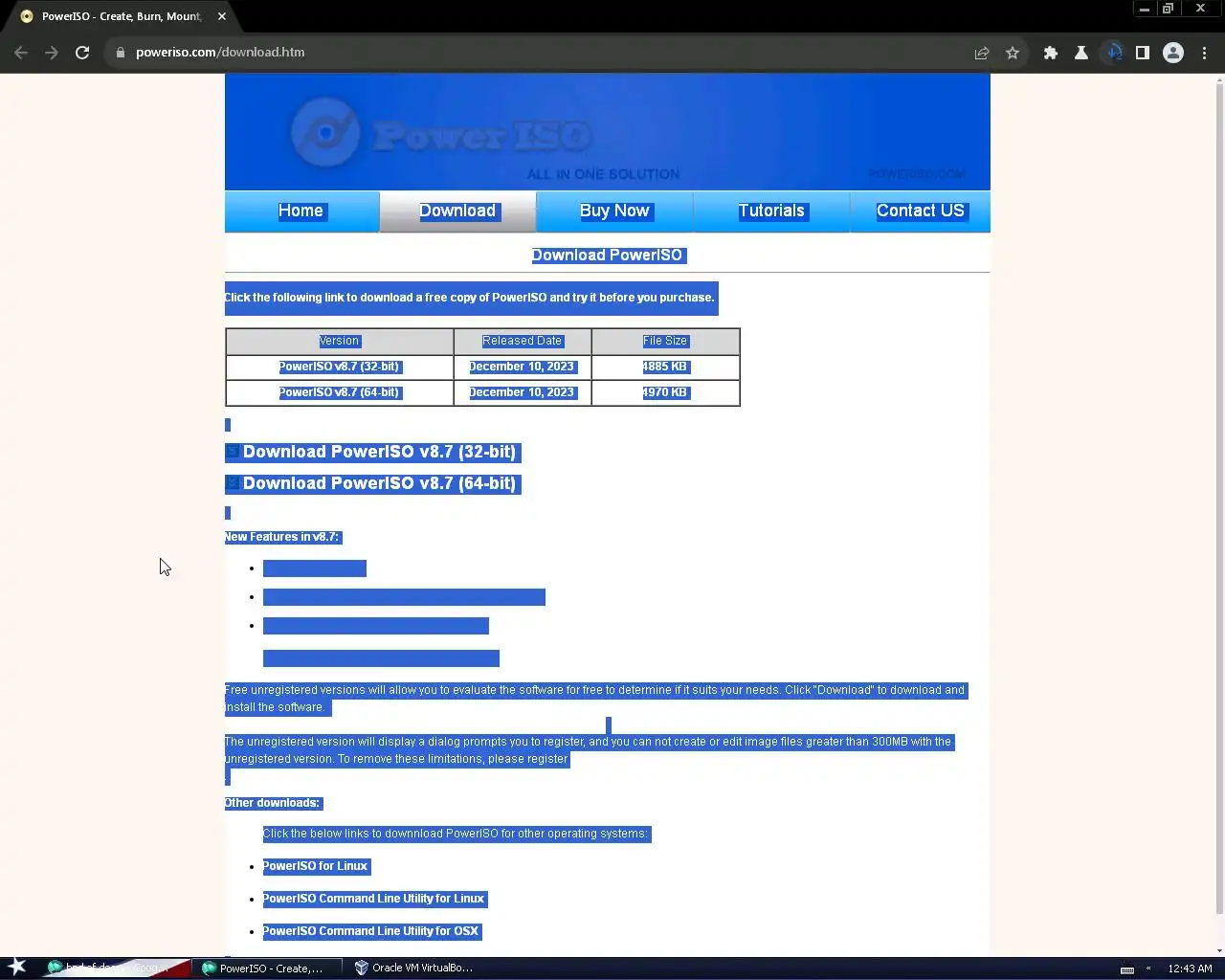Open the star start menu in the taskbar
The width and height of the screenshot is (1225, 980).
click(x=17, y=968)
